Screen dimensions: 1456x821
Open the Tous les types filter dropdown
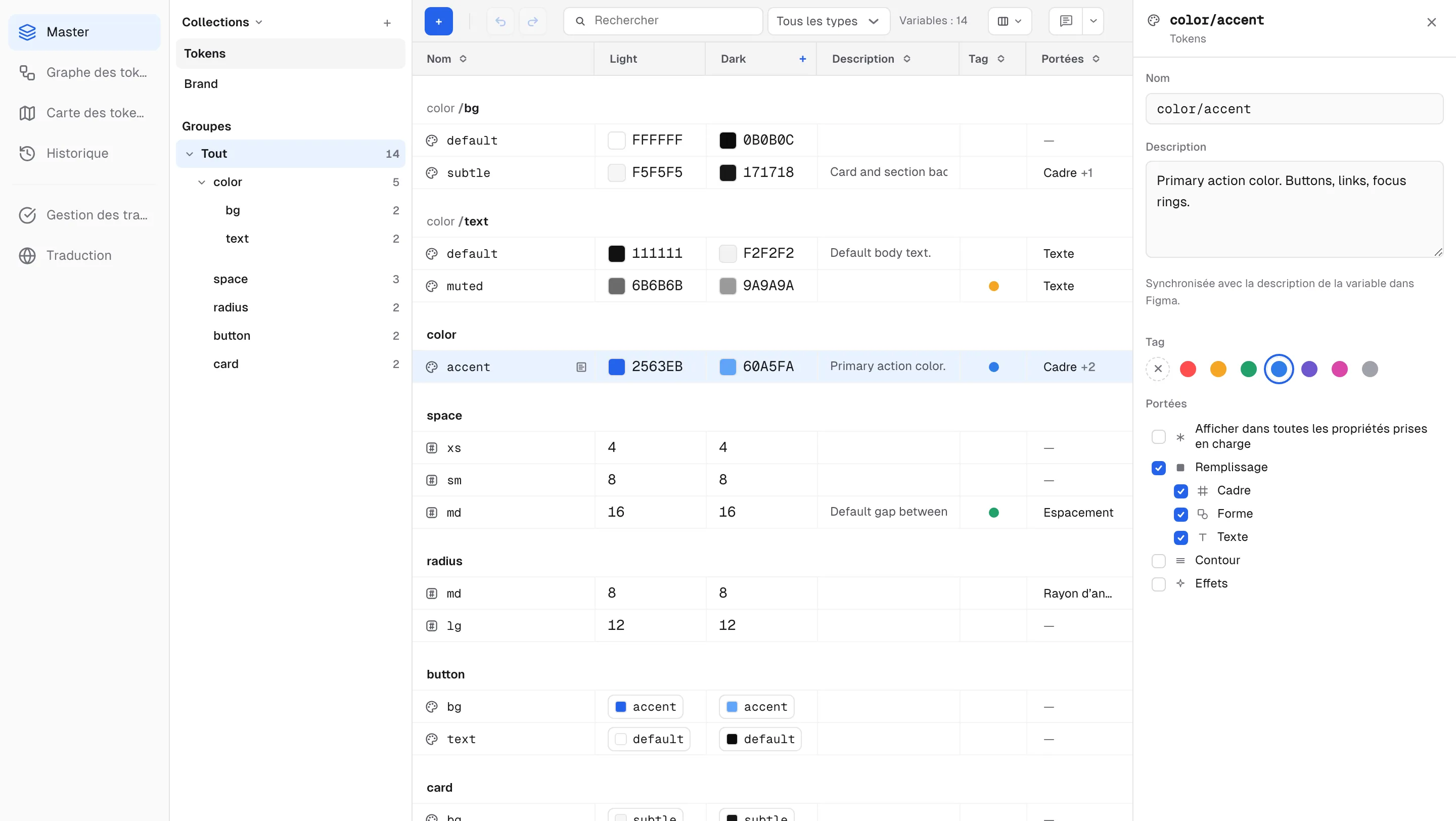tap(828, 21)
